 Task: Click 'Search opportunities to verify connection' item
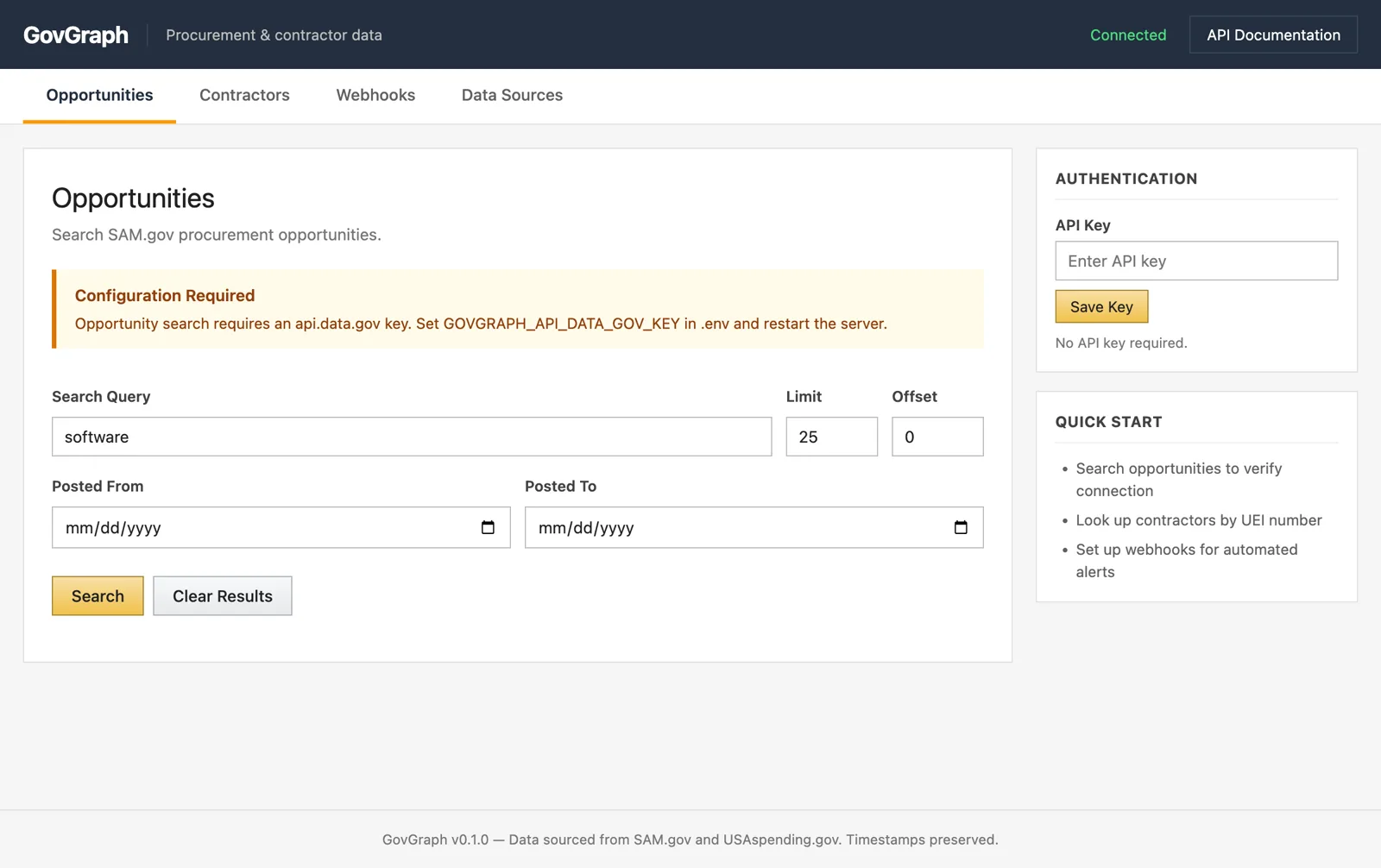click(x=1179, y=480)
